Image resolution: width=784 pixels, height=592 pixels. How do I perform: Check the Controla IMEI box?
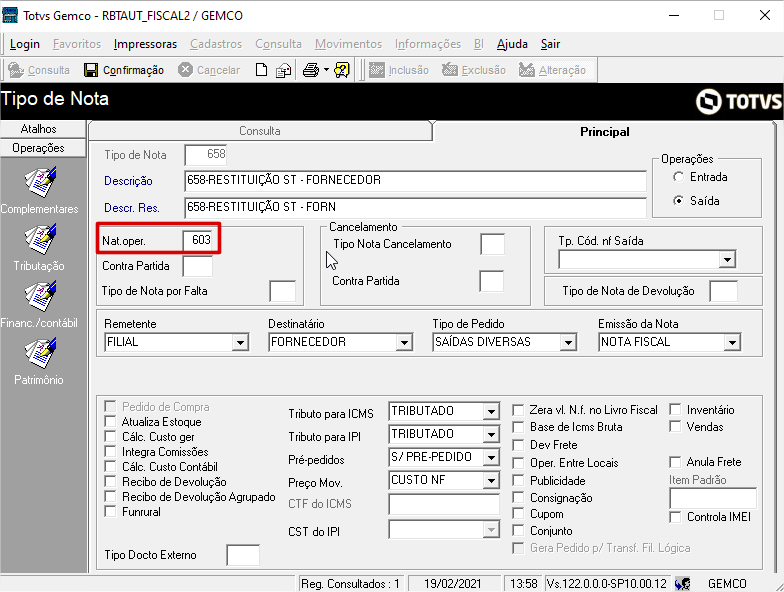[675, 517]
